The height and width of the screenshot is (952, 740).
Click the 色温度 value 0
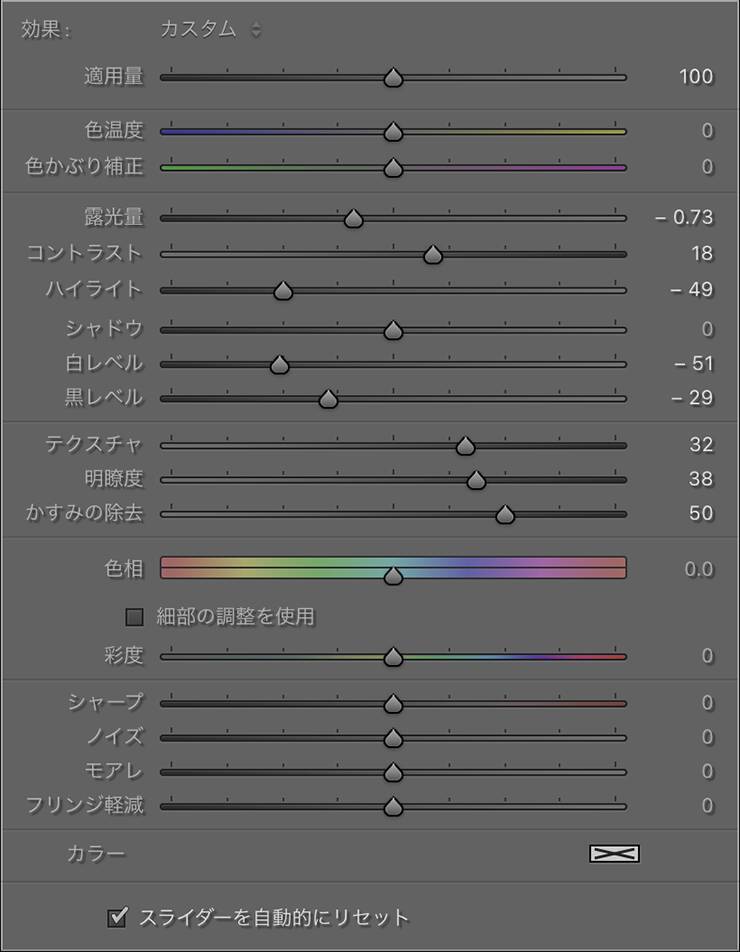coord(707,131)
